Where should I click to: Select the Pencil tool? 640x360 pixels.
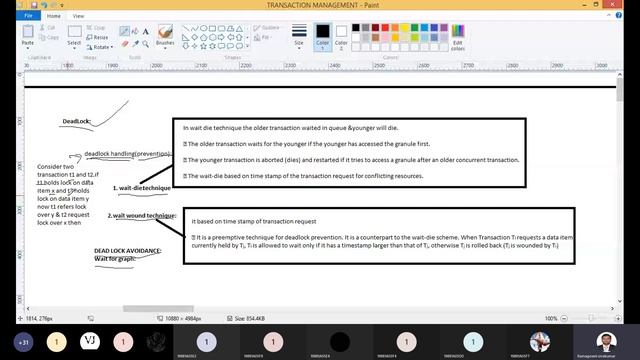coord(124,31)
